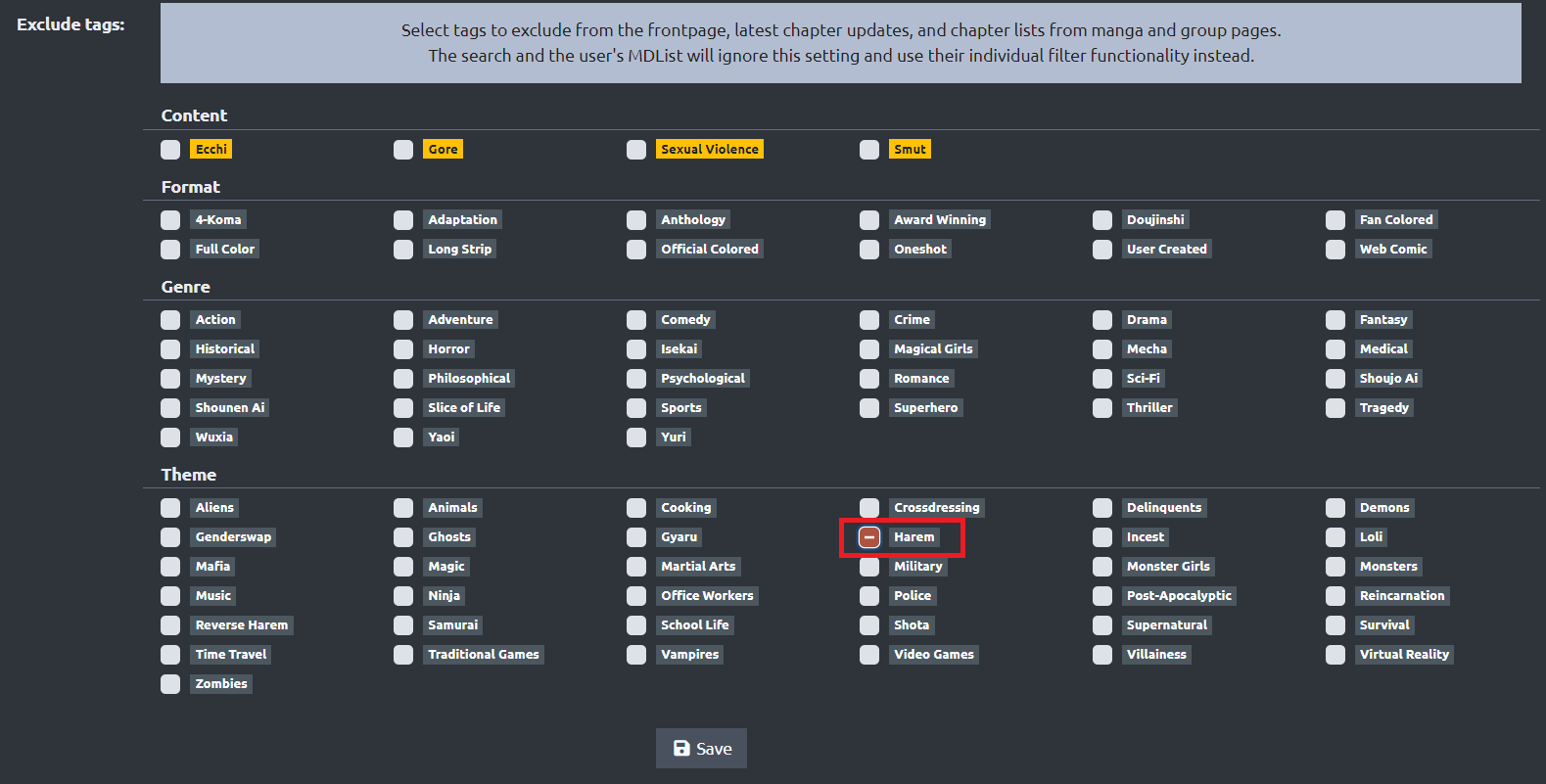Click the Slice of Life tag label
This screenshot has height=784, width=1546.
(463, 408)
